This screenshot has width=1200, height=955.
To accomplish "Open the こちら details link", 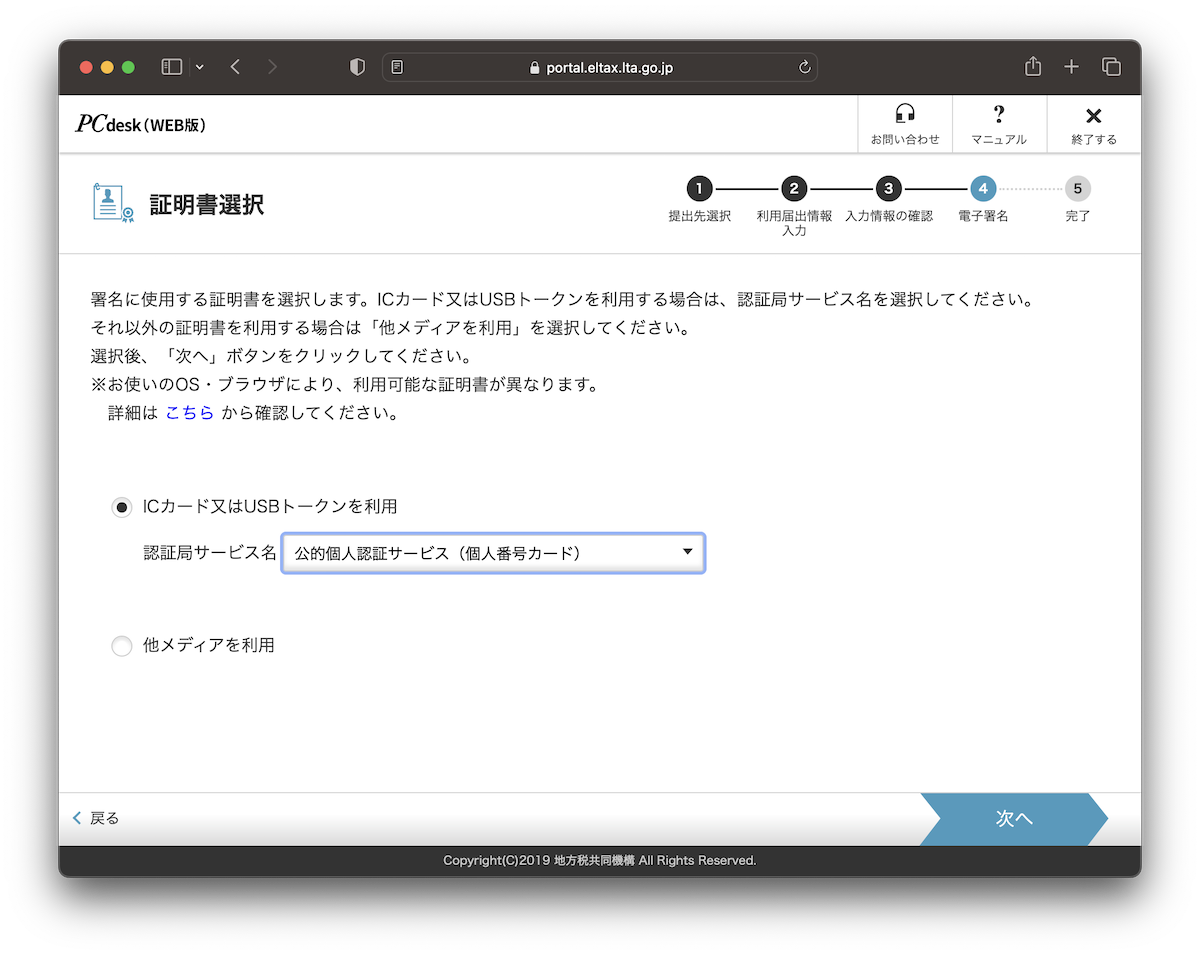I will click(190, 413).
